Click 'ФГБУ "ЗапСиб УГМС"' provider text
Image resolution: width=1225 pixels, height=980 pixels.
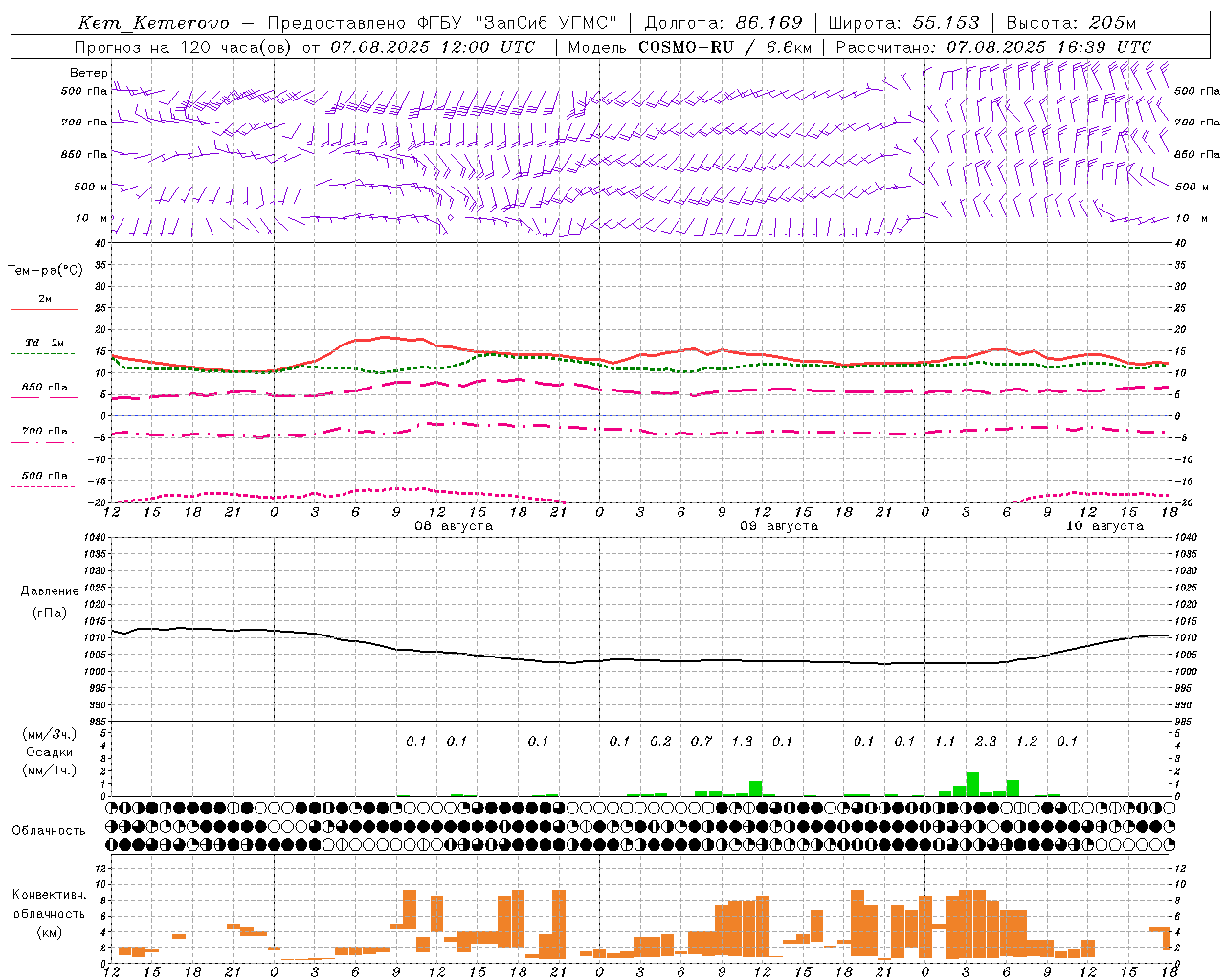pyautogui.click(x=517, y=23)
